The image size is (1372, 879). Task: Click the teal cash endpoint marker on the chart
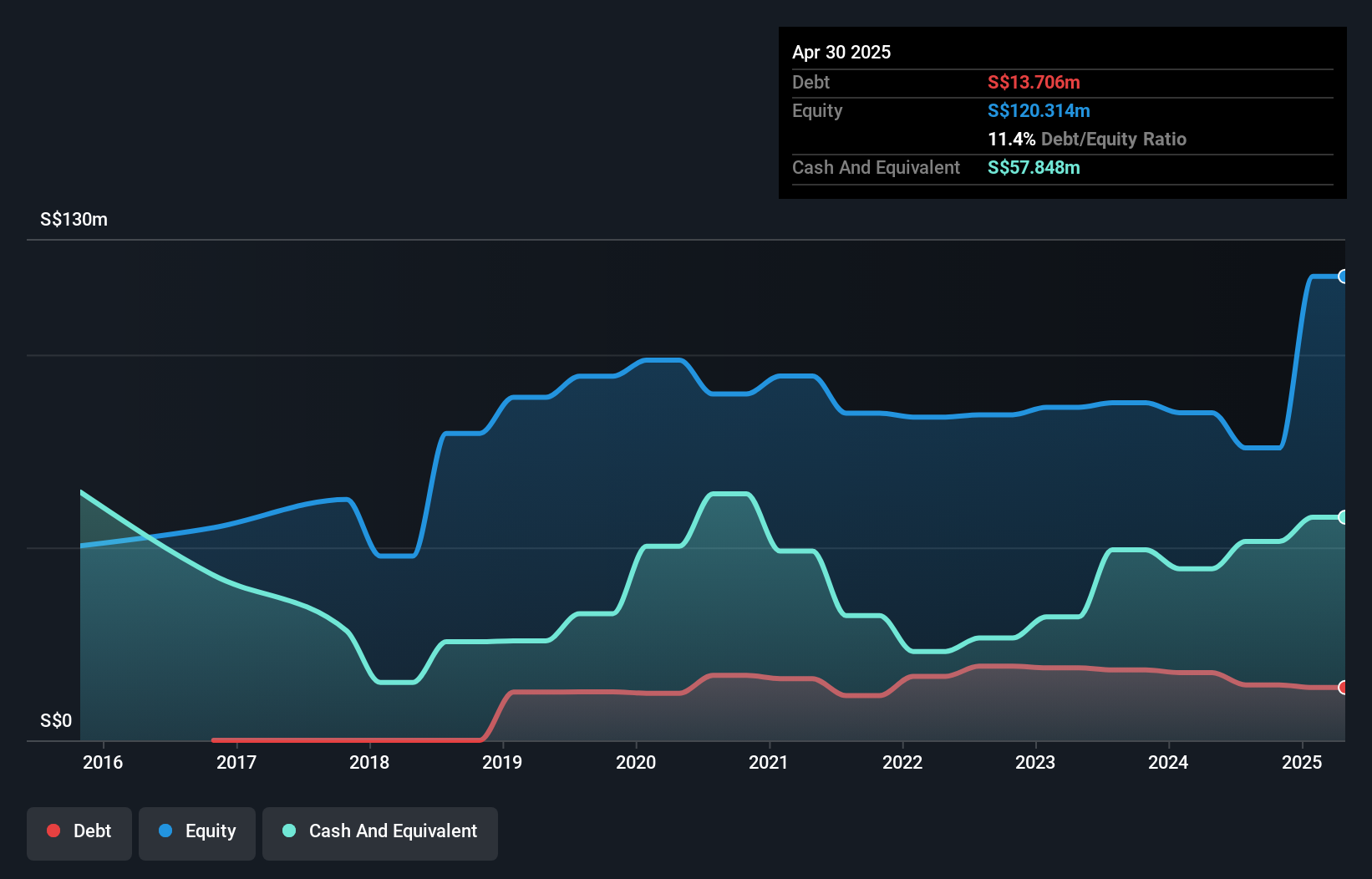(1342, 516)
